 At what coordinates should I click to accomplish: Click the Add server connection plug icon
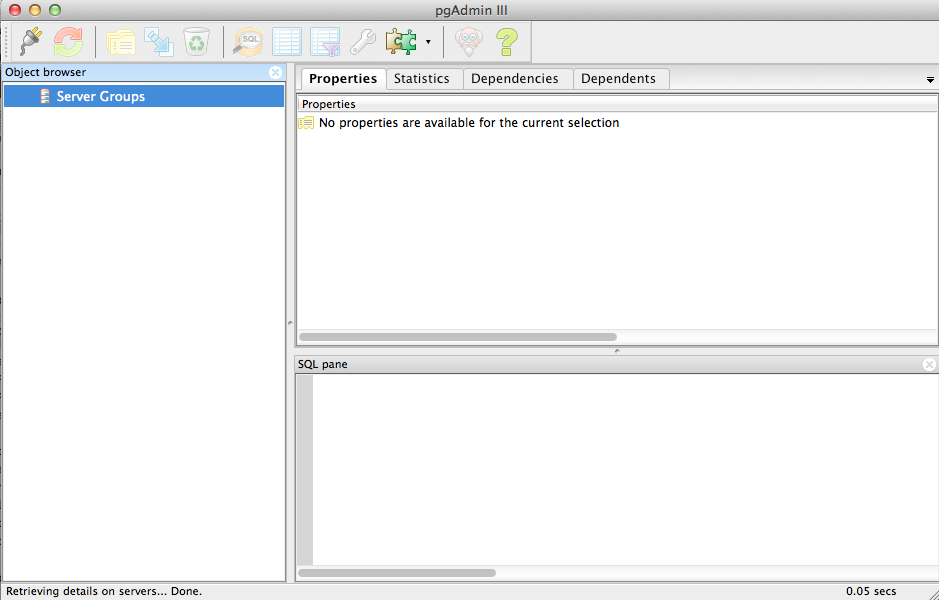pos(31,42)
